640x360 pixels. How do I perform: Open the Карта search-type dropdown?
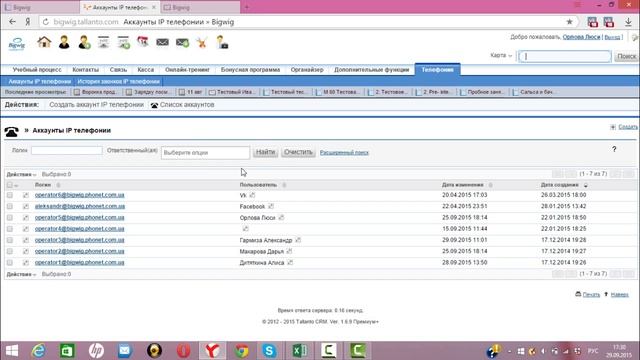click(501, 55)
